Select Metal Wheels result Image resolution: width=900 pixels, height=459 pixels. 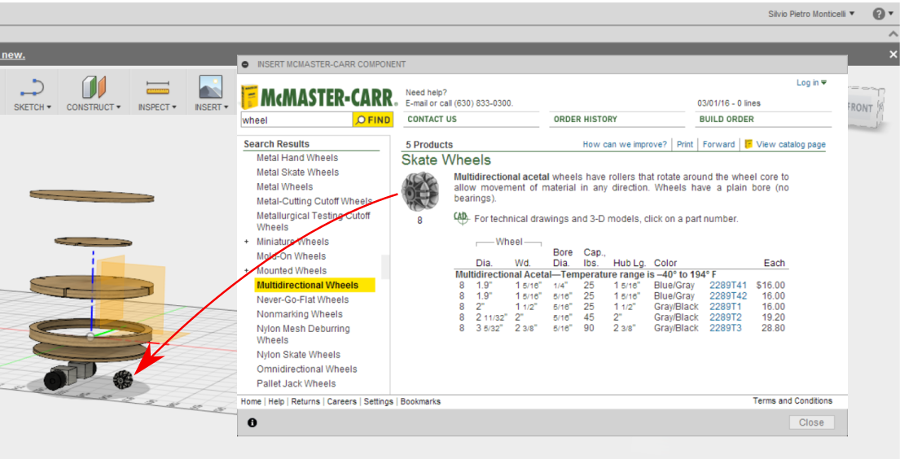(285, 186)
